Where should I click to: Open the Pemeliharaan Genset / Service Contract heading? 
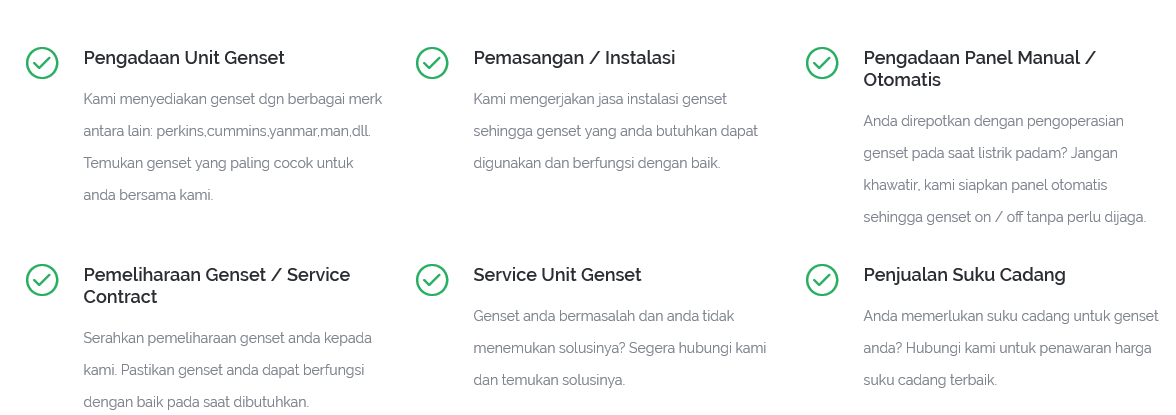[217, 285]
